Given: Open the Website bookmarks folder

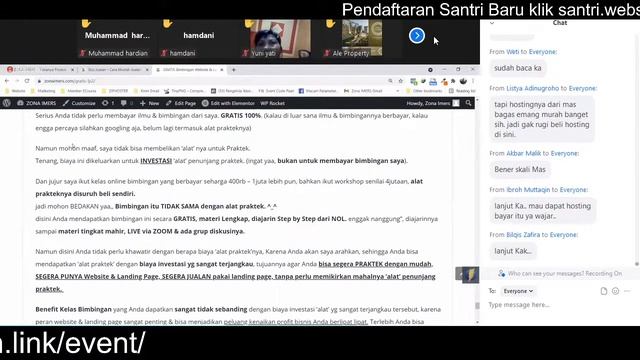Looking at the screenshot, I should 15,91.
